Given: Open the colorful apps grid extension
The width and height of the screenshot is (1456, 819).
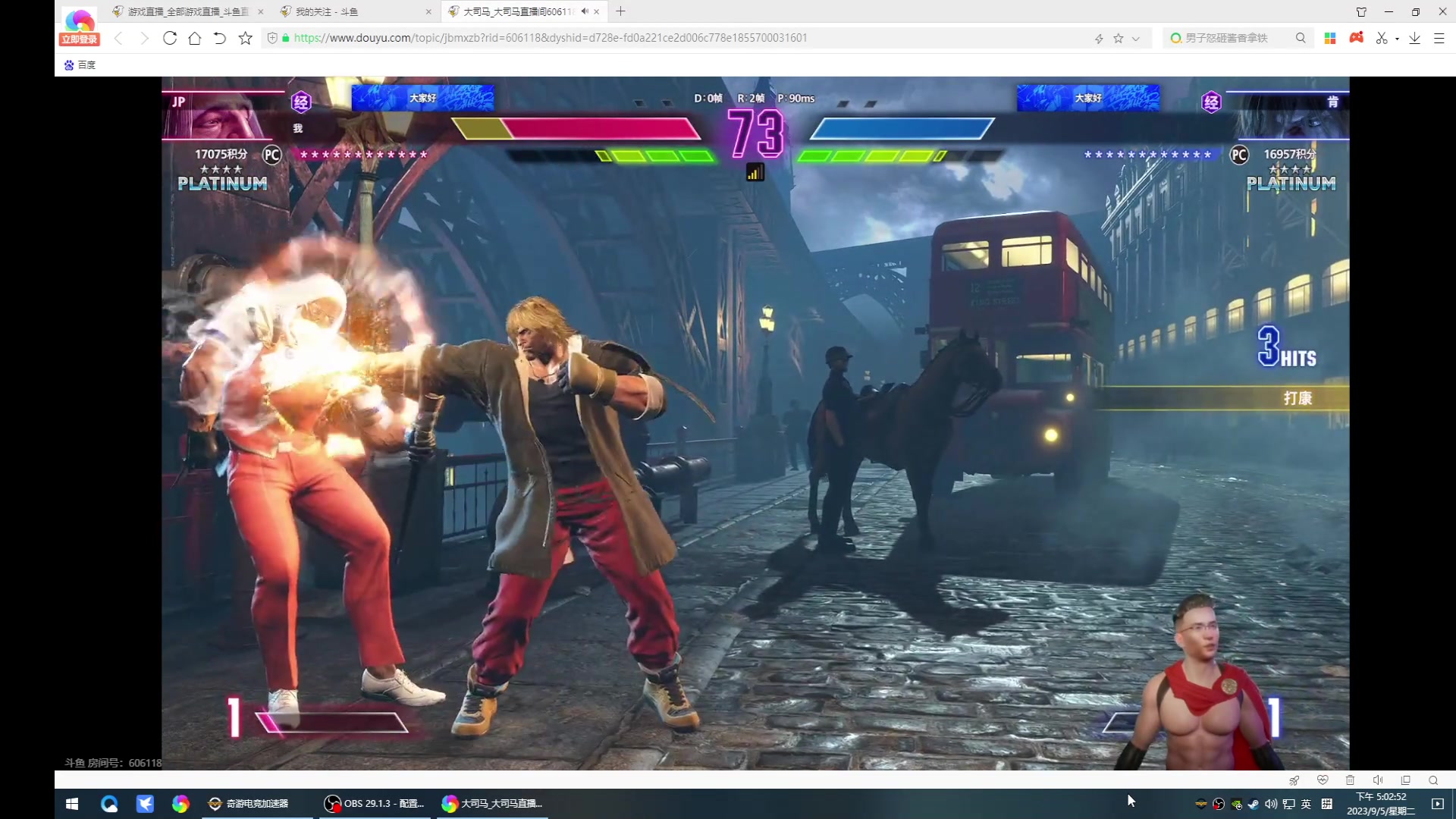Looking at the screenshot, I should point(1330,38).
